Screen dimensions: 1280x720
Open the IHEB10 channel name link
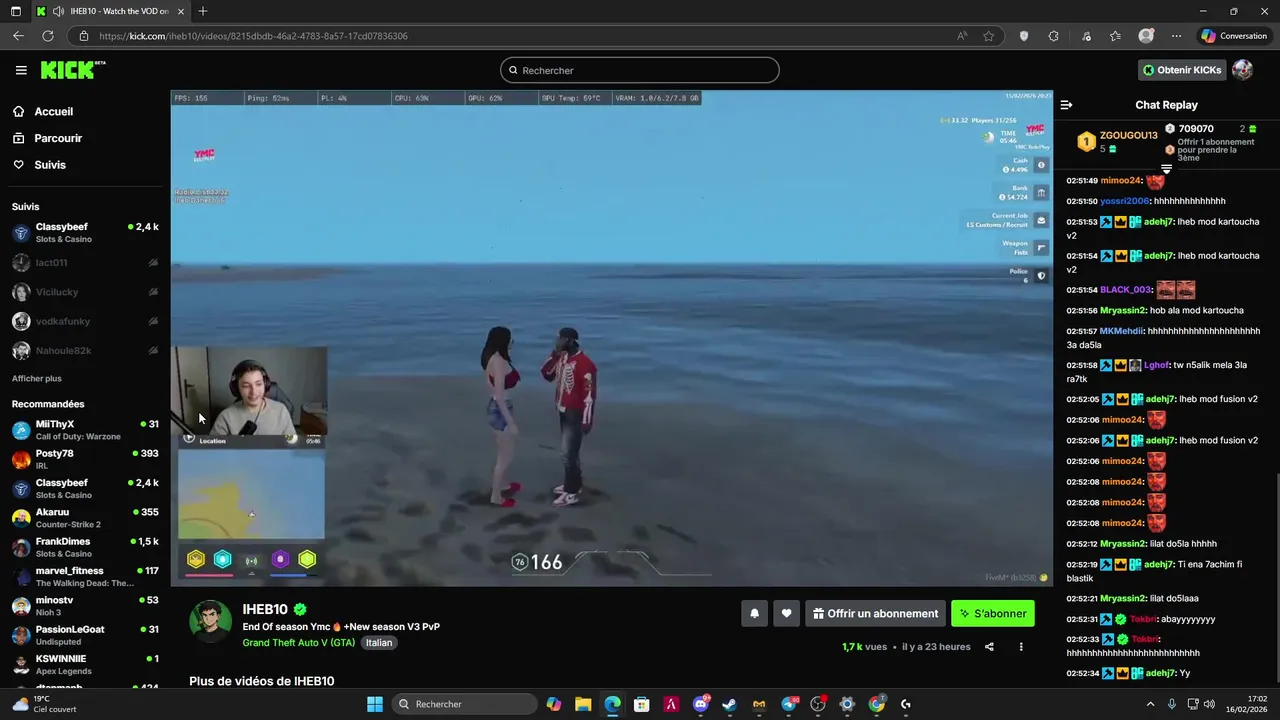tap(265, 609)
